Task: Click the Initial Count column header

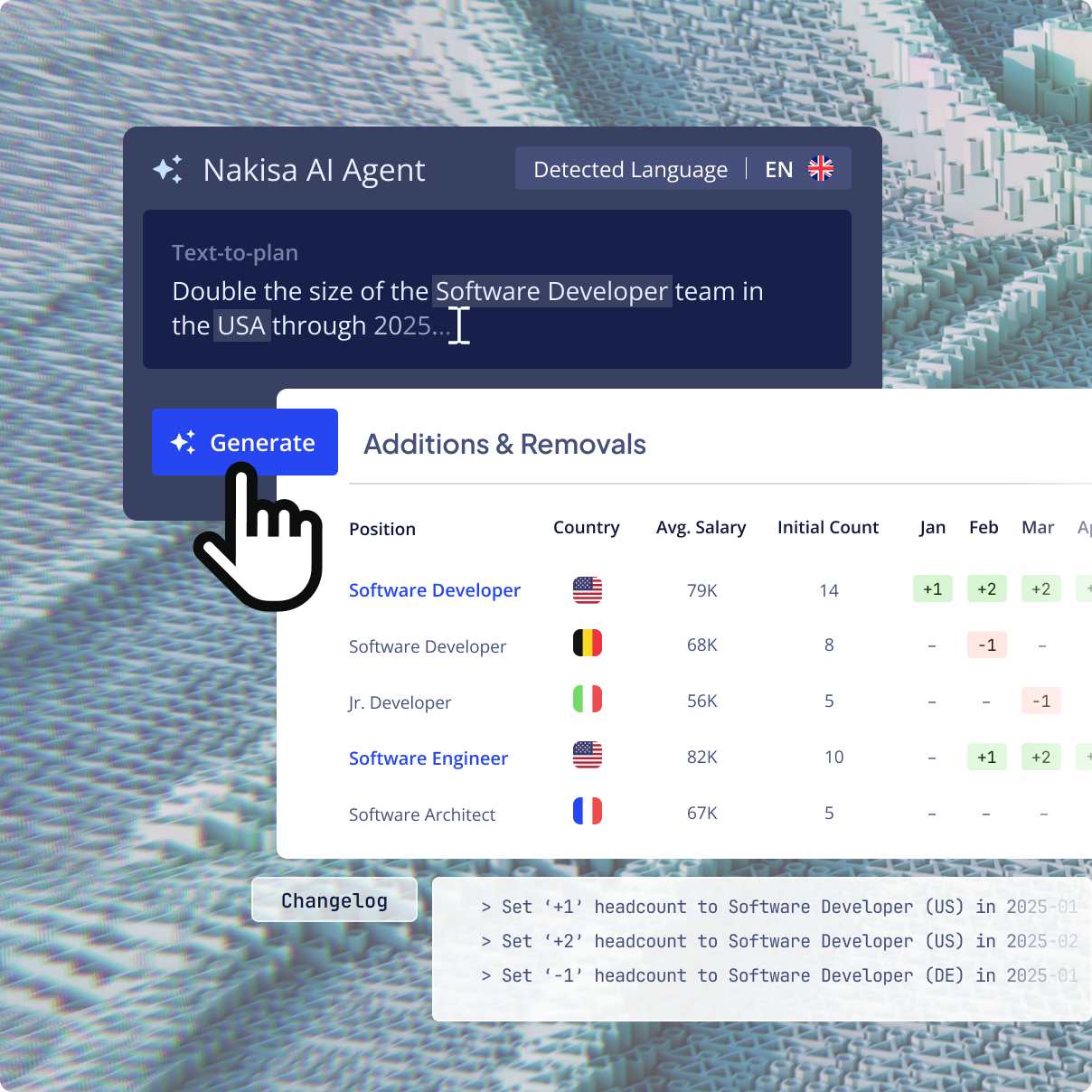Action: point(828,527)
